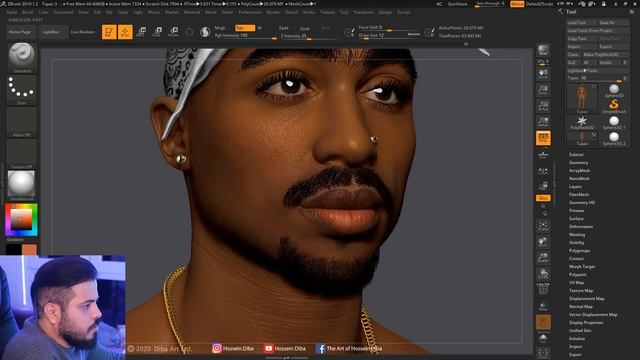Click the Zoom canvas icon on right shelf

(x=543, y=90)
